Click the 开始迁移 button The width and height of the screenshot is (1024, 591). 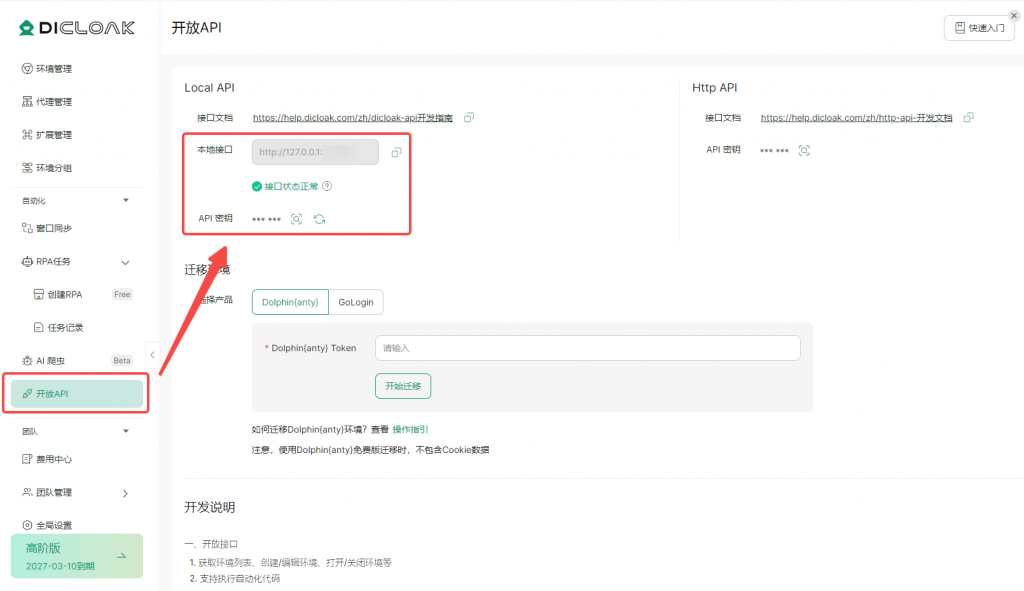403,386
